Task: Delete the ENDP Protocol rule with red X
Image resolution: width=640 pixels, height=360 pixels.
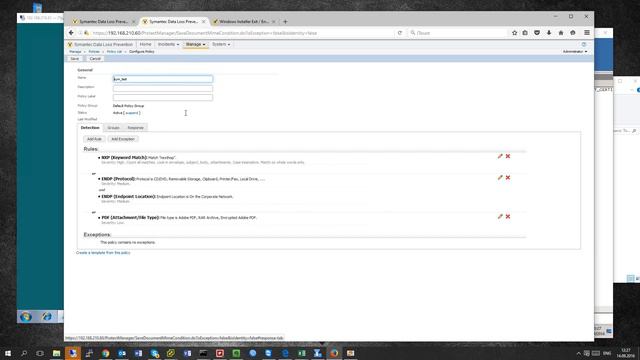Action: click(508, 178)
